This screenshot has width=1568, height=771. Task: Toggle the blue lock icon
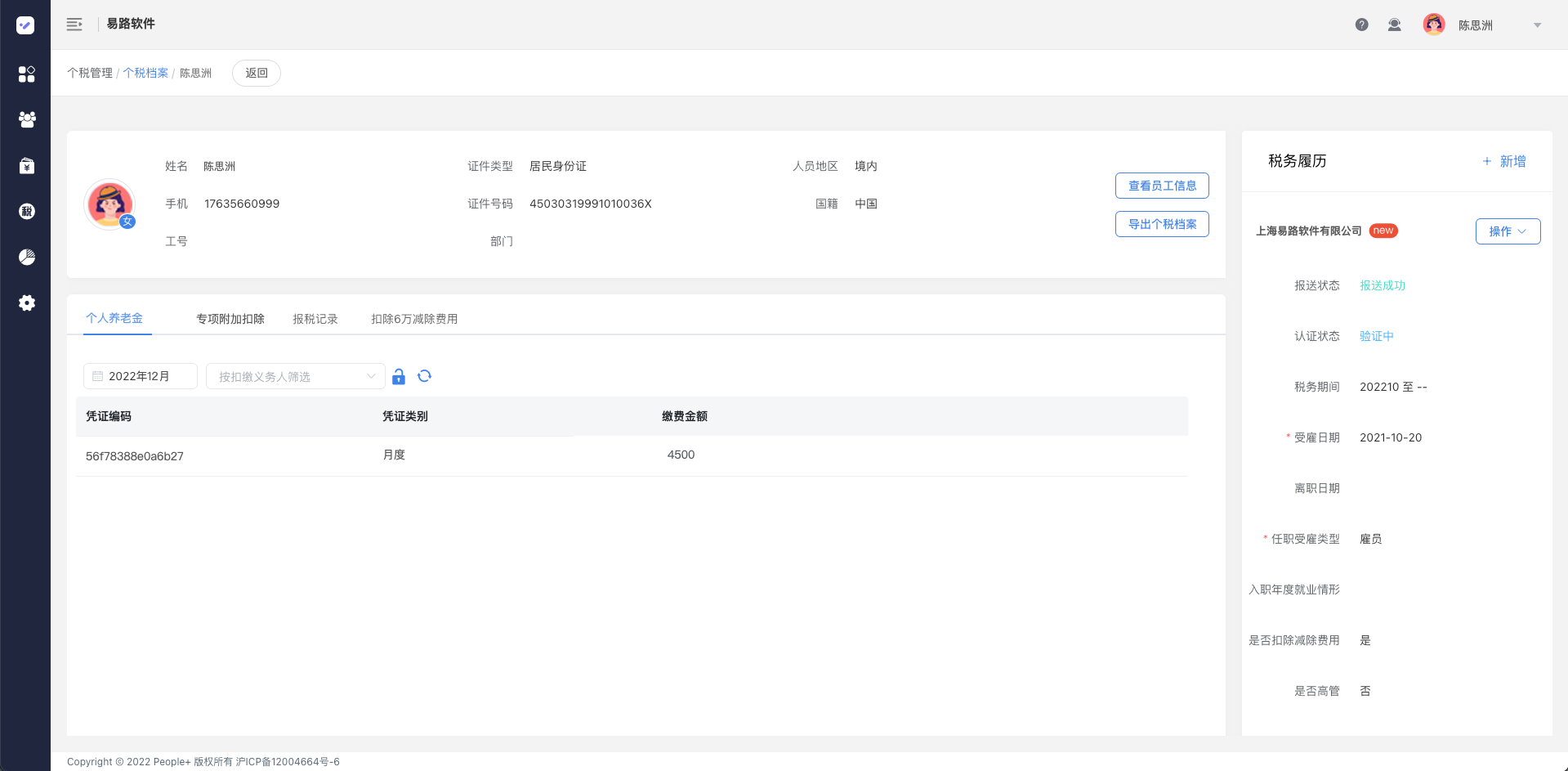point(399,376)
